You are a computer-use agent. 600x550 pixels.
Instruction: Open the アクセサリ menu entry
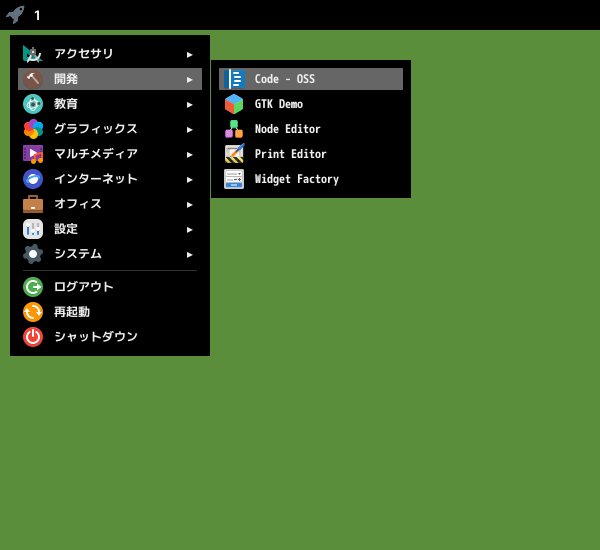click(110, 54)
